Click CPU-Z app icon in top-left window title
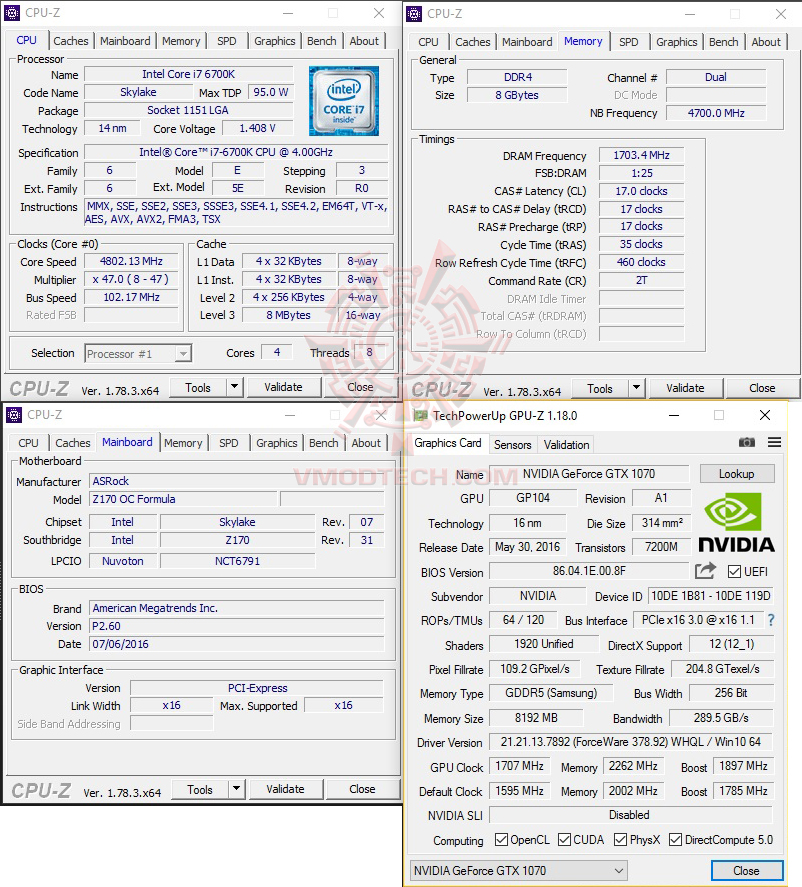Viewport: 802px width, 887px height. [12, 12]
